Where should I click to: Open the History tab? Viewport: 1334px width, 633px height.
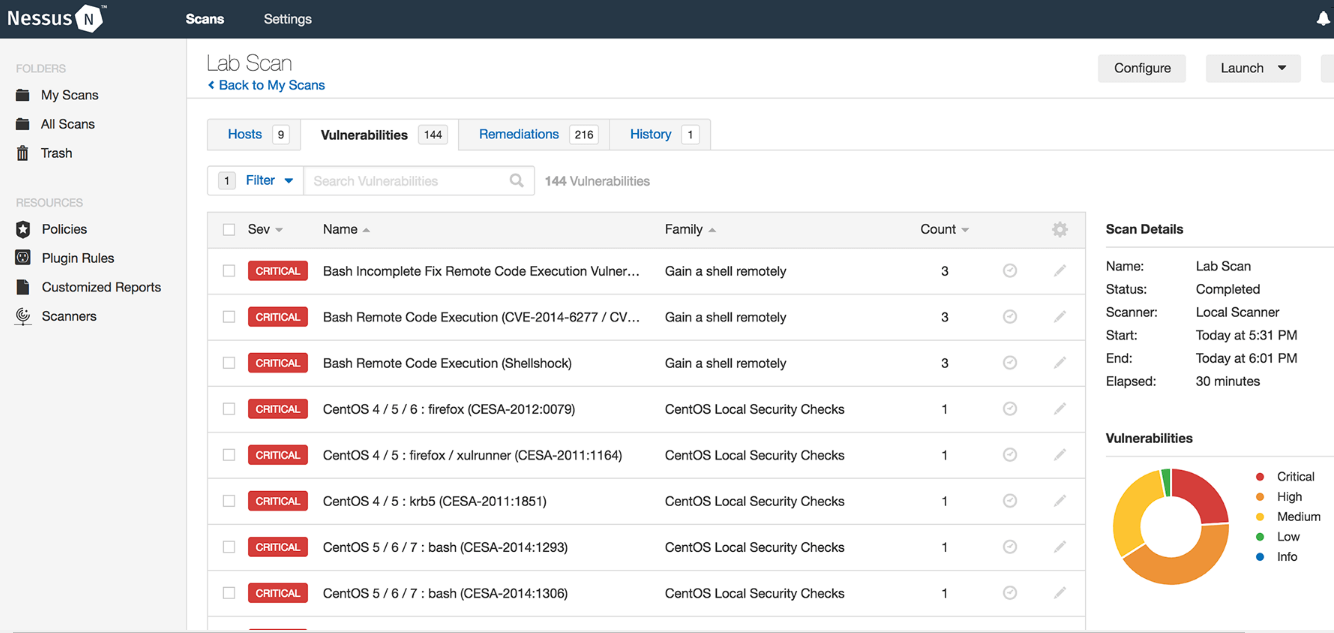point(661,134)
